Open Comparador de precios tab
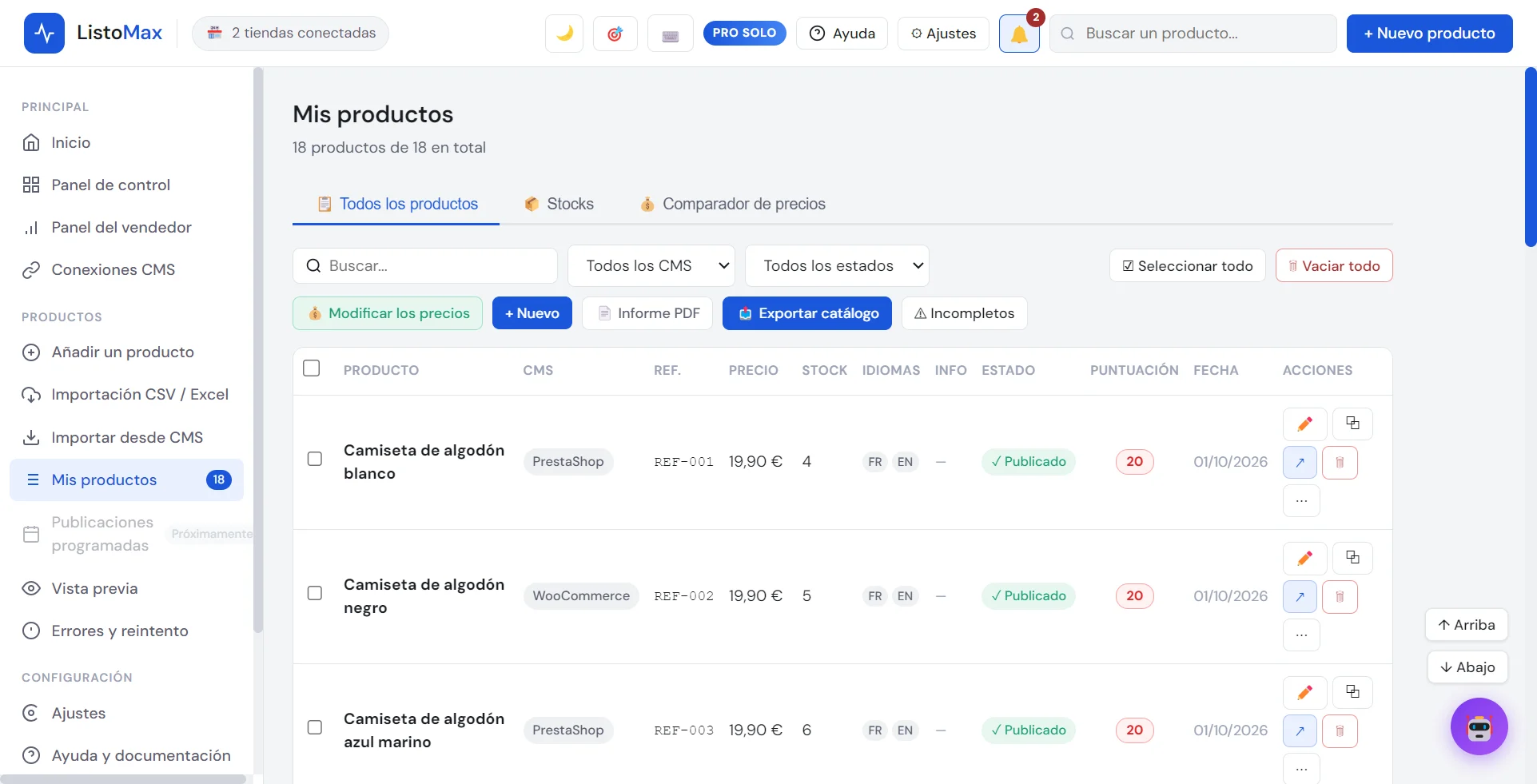 tap(732, 204)
